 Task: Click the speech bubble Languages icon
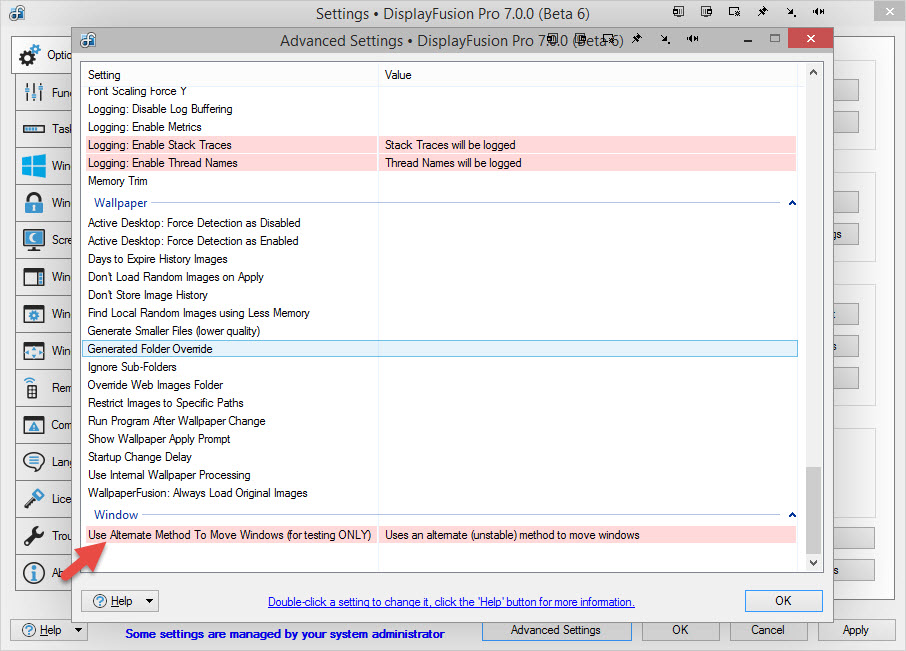[x=34, y=461]
